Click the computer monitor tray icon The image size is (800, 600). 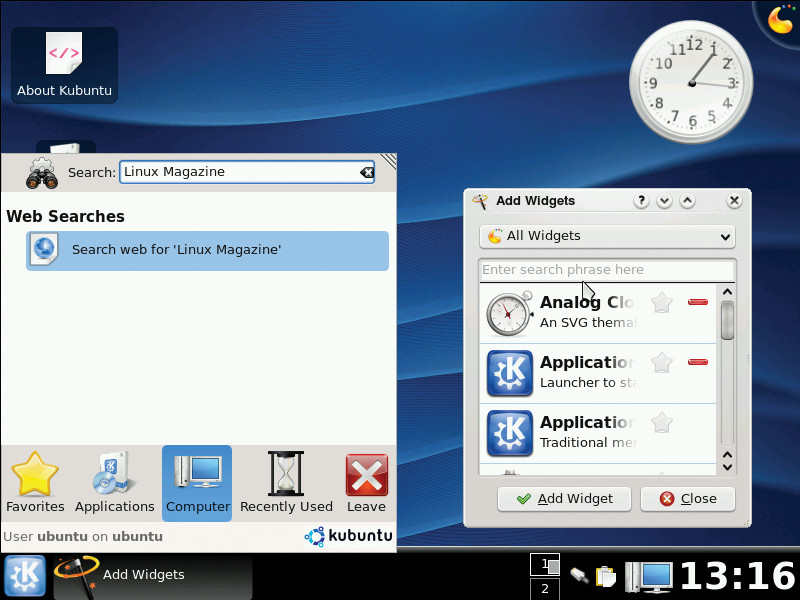[649, 577]
